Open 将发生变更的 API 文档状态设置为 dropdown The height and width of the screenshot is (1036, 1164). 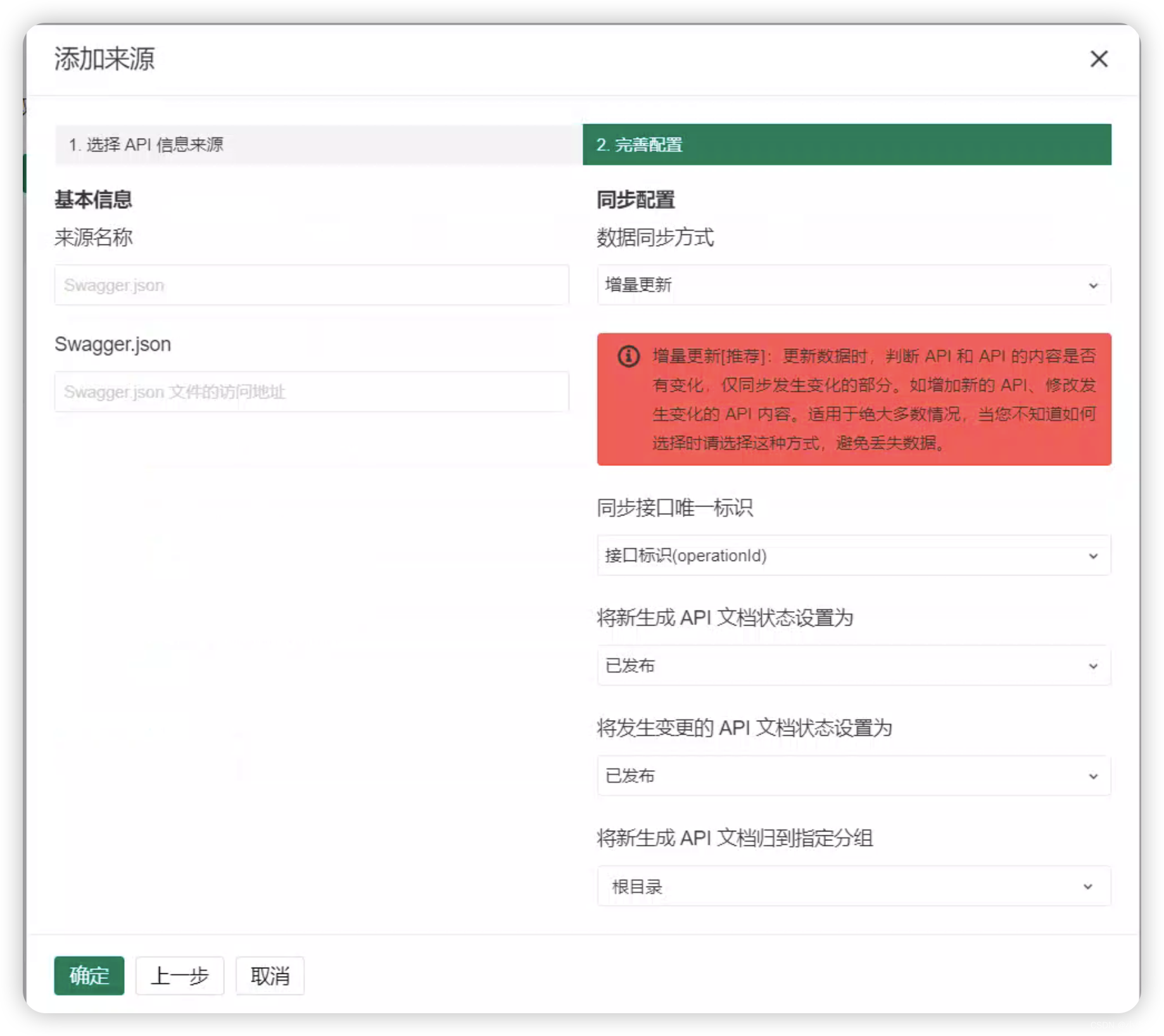854,776
